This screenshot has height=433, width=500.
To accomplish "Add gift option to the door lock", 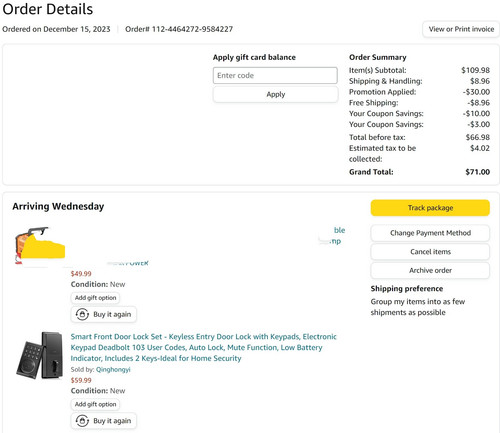I will tap(95, 404).
